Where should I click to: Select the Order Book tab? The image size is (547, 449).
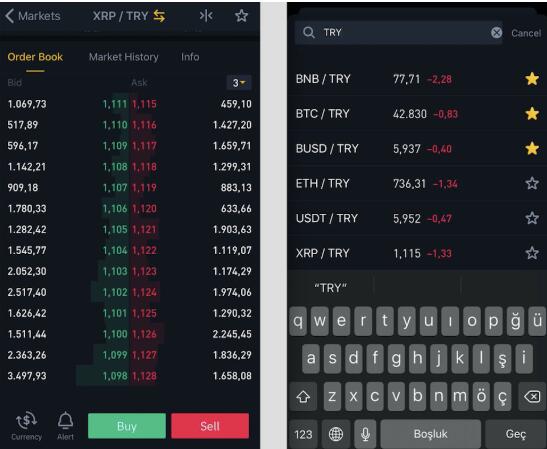point(35,57)
